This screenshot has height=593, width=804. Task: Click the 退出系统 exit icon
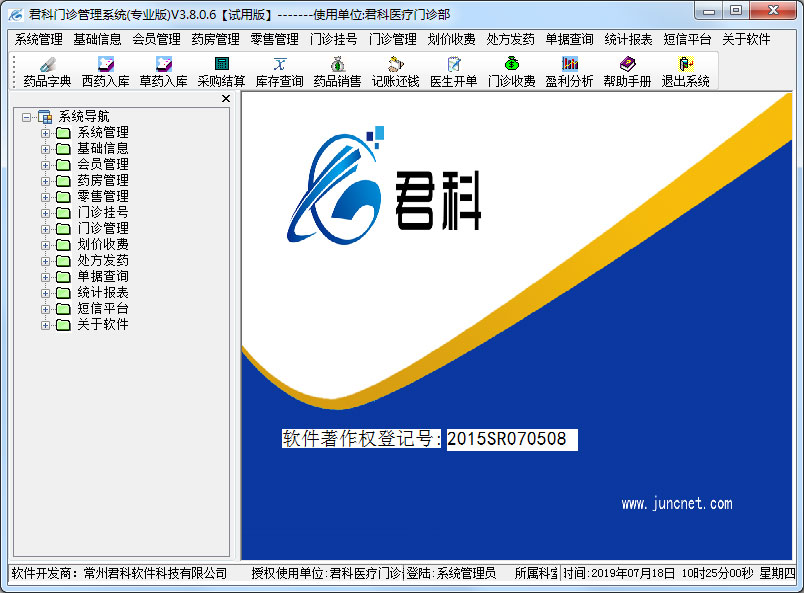pos(686,64)
